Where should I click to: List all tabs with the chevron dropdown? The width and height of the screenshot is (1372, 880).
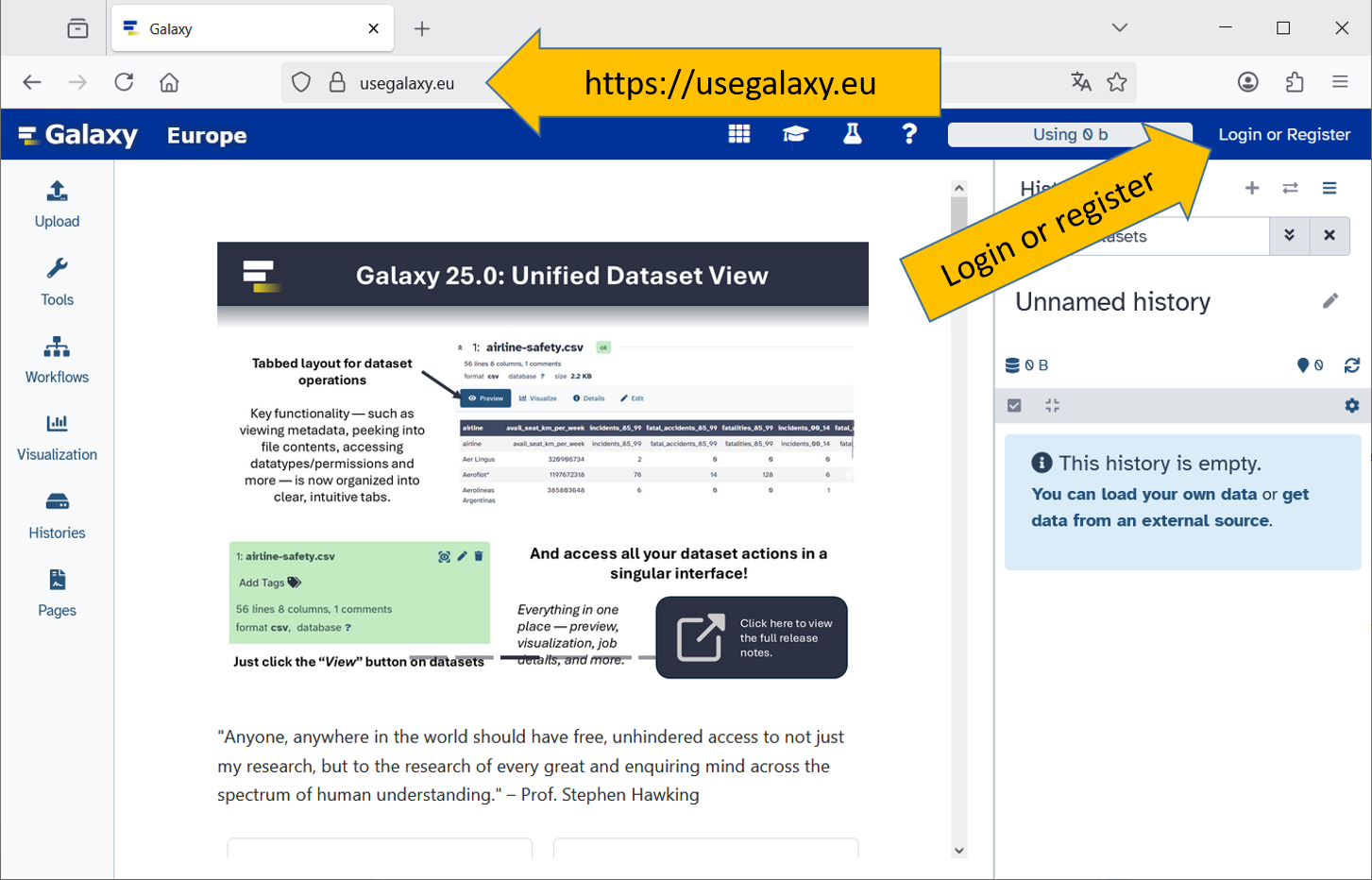pyautogui.click(x=1120, y=27)
